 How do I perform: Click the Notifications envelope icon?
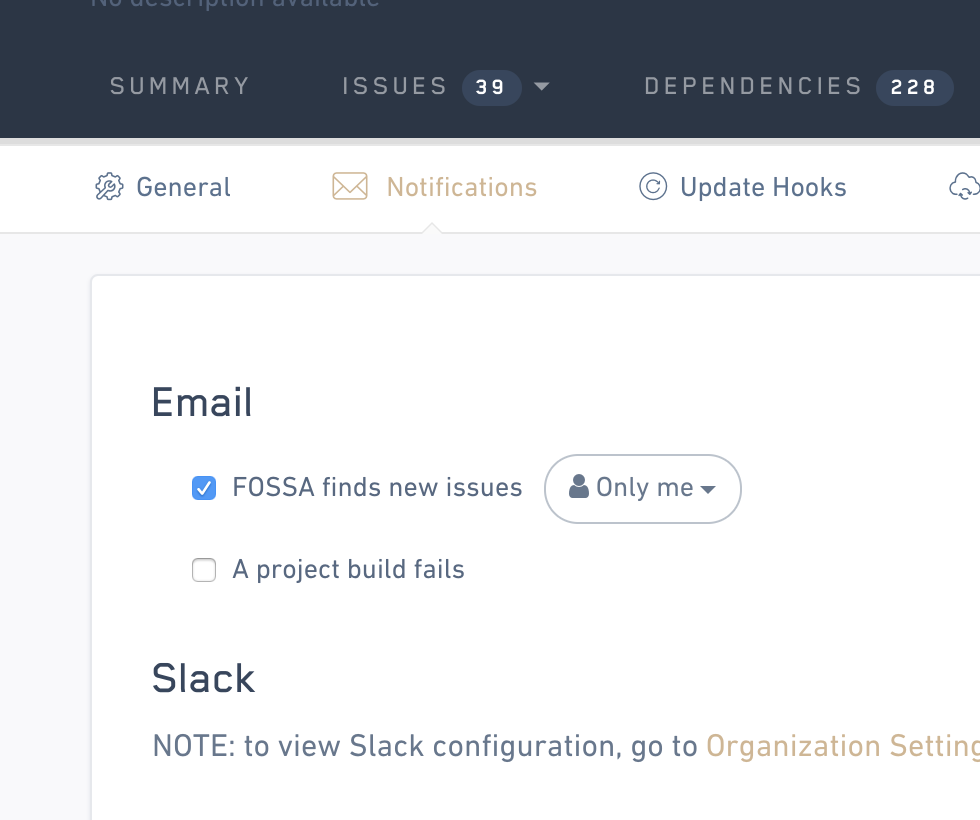(350, 187)
